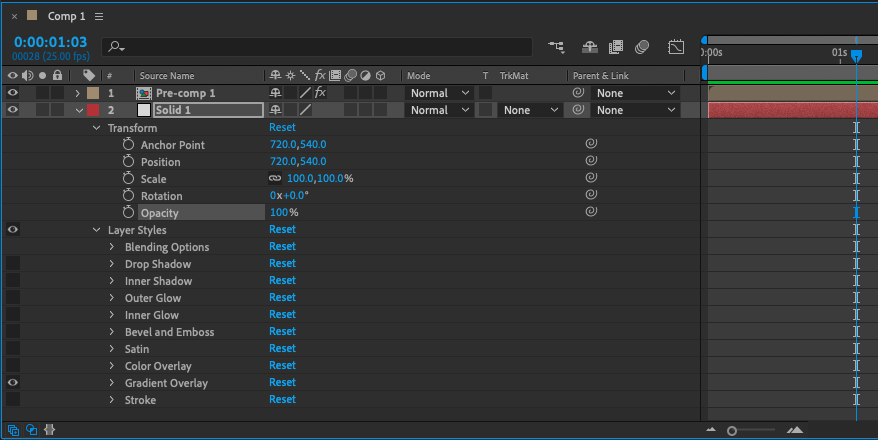Open the Comp 1 panel menu
The width and height of the screenshot is (878, 440).
pyautogui.click(x=99, y=17)
